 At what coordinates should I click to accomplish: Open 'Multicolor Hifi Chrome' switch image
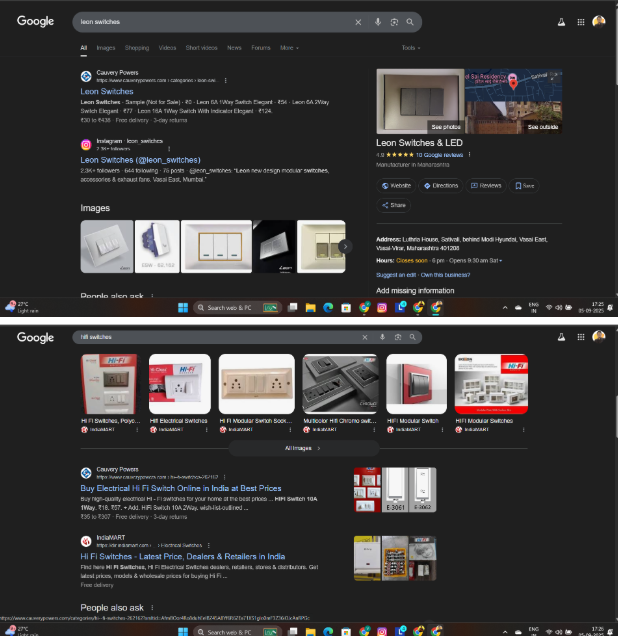pyautogui.click(x=340, y=384)
